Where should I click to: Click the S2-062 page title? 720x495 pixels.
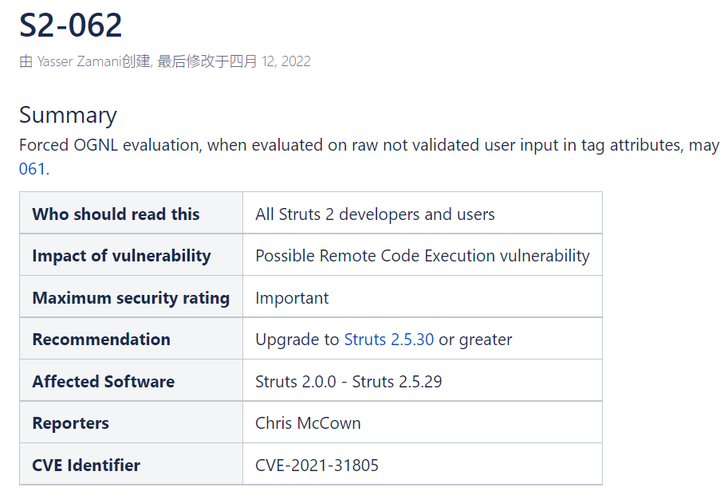point(70,25)
